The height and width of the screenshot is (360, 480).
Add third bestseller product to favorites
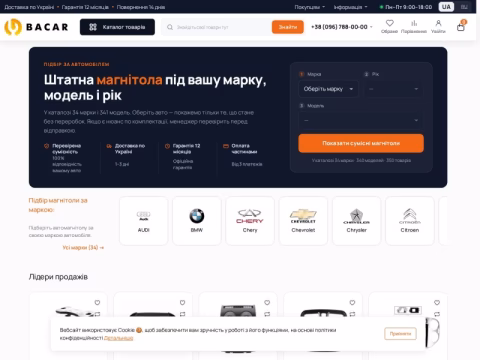[267, 303]
